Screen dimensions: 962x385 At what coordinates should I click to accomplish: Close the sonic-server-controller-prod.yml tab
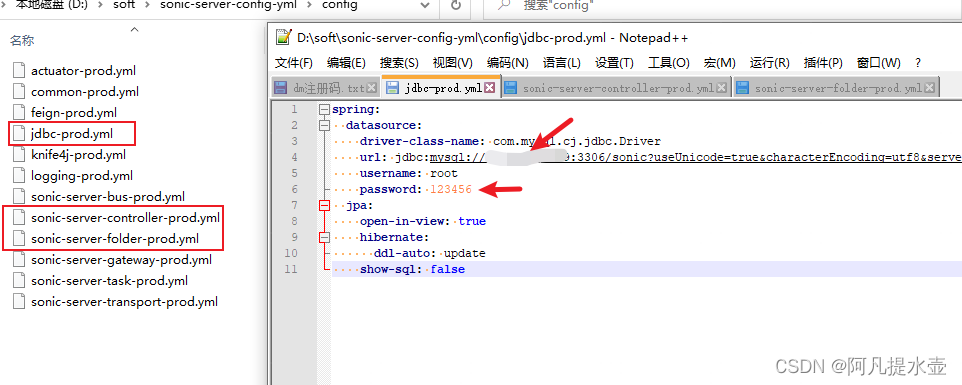[x=722, y=88]
